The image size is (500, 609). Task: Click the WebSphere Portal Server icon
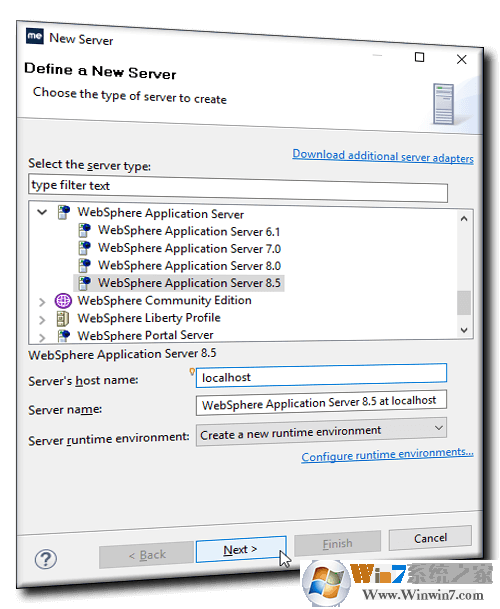coord(64,336)
